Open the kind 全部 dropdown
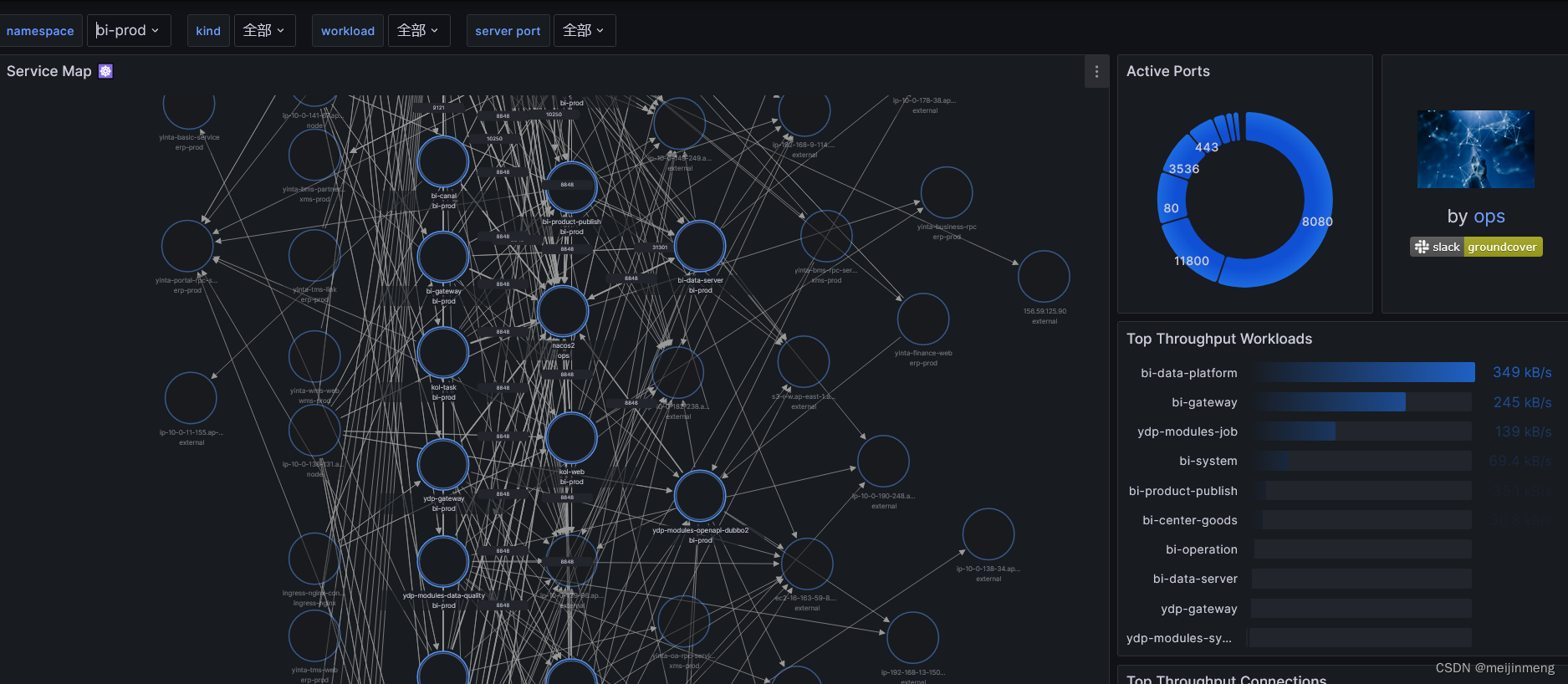Screen dimensions: 1568x684 264,30
